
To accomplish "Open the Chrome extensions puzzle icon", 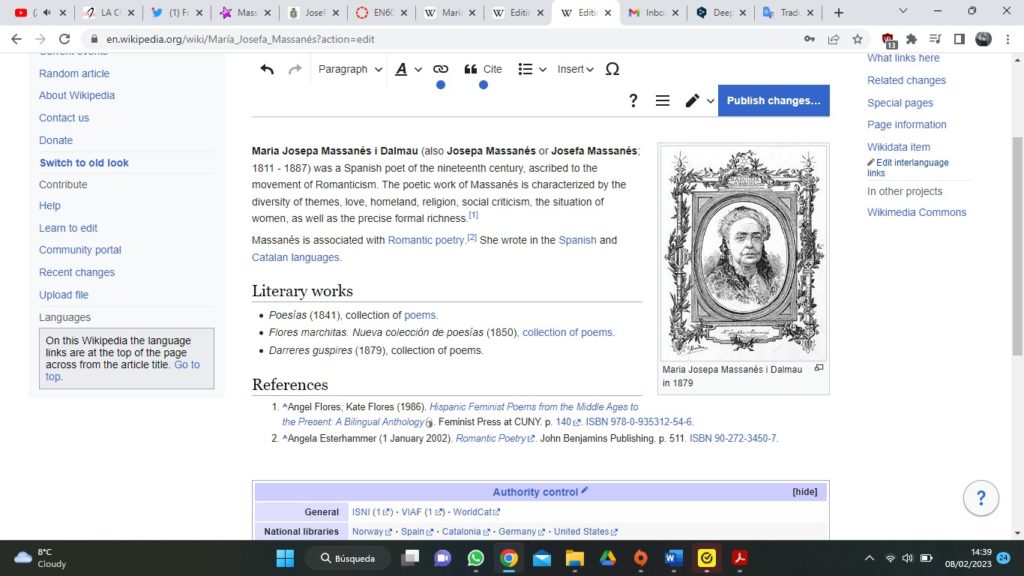I will [910, 39].
